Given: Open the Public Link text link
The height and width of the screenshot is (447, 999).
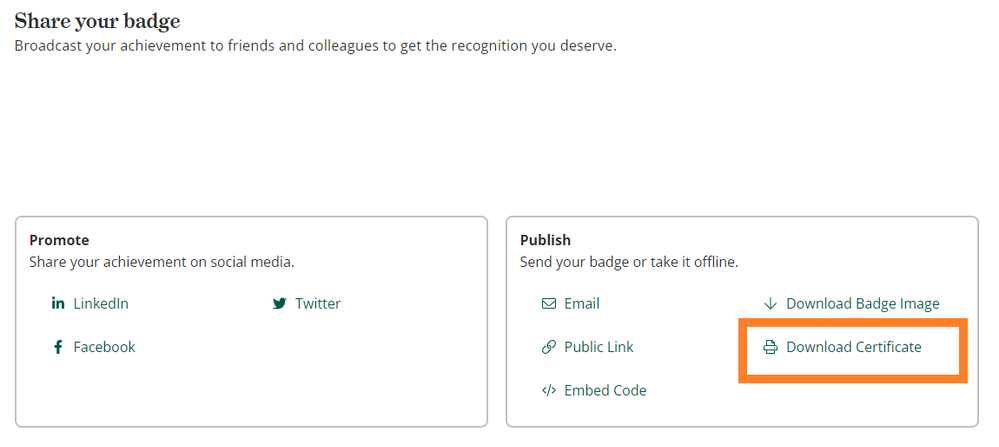Looking at the screenshot, I should (x=599, y=347).
